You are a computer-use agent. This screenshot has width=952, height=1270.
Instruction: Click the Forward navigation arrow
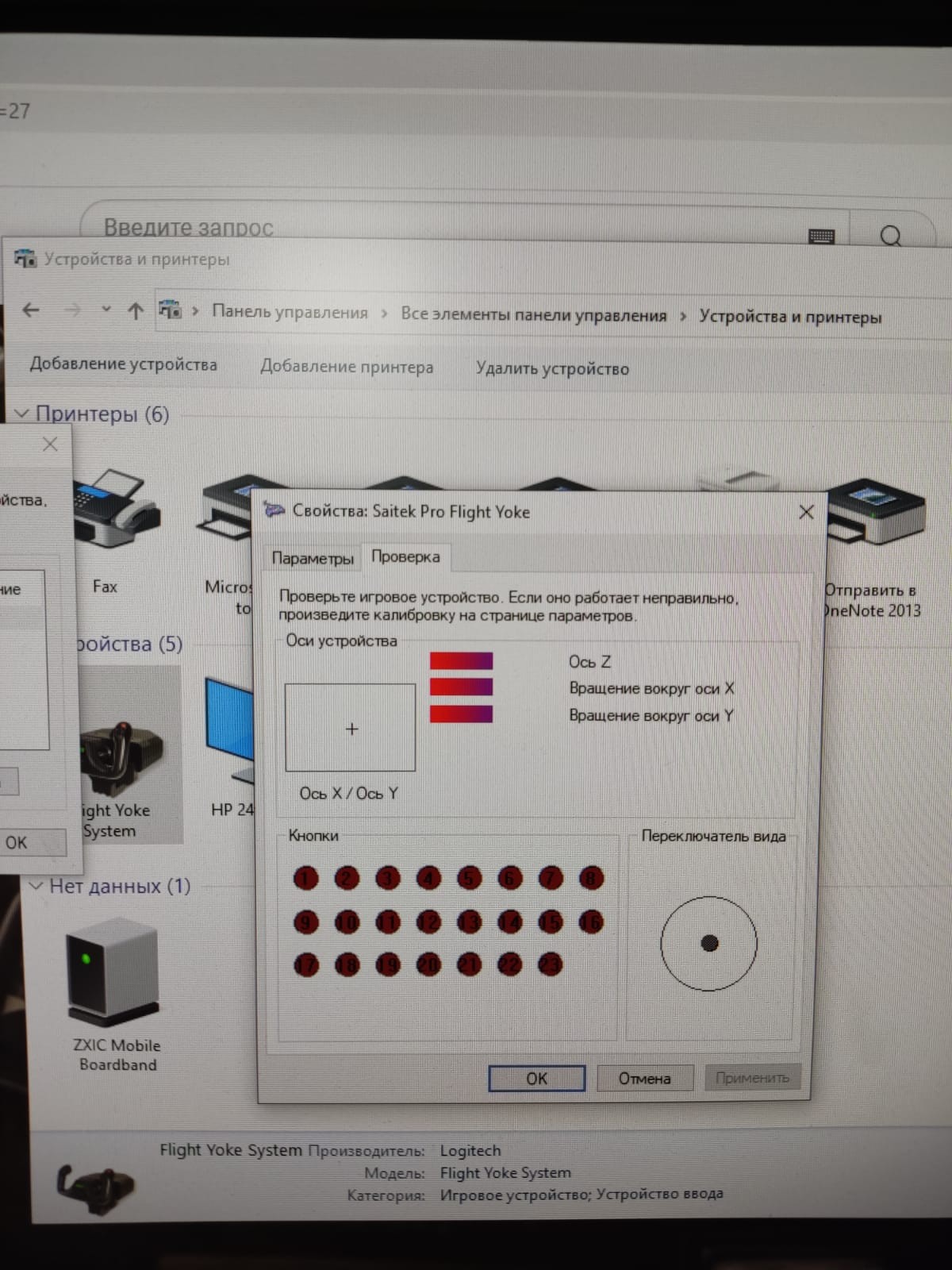click(72, 310)
